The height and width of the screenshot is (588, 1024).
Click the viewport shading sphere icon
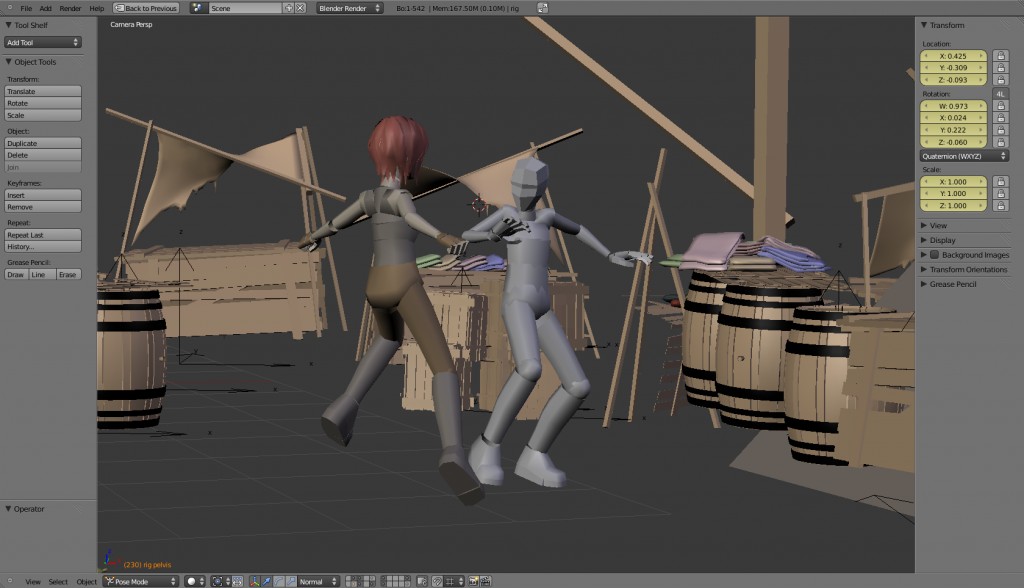(x=192, y=581)
